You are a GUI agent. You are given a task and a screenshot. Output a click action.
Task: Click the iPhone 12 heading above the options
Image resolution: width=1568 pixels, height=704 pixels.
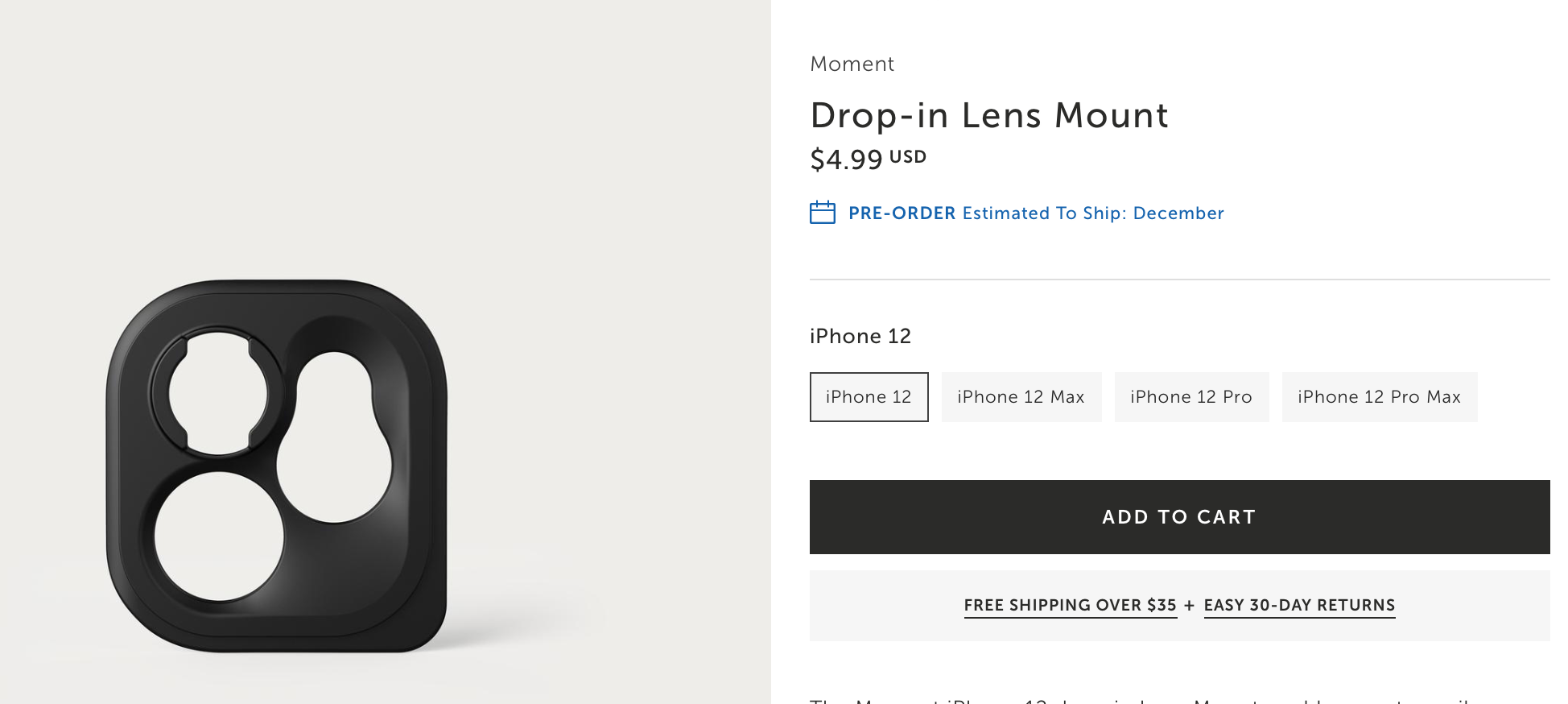point(860,336)
